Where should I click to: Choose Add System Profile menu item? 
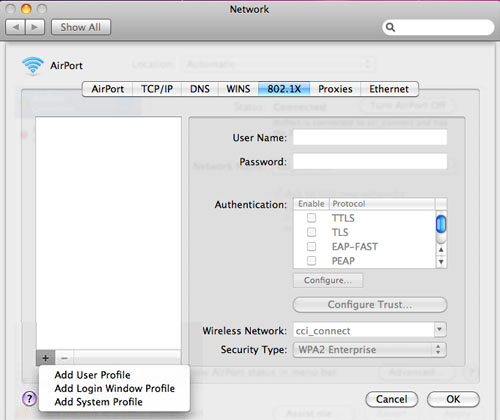click(114, 402)
